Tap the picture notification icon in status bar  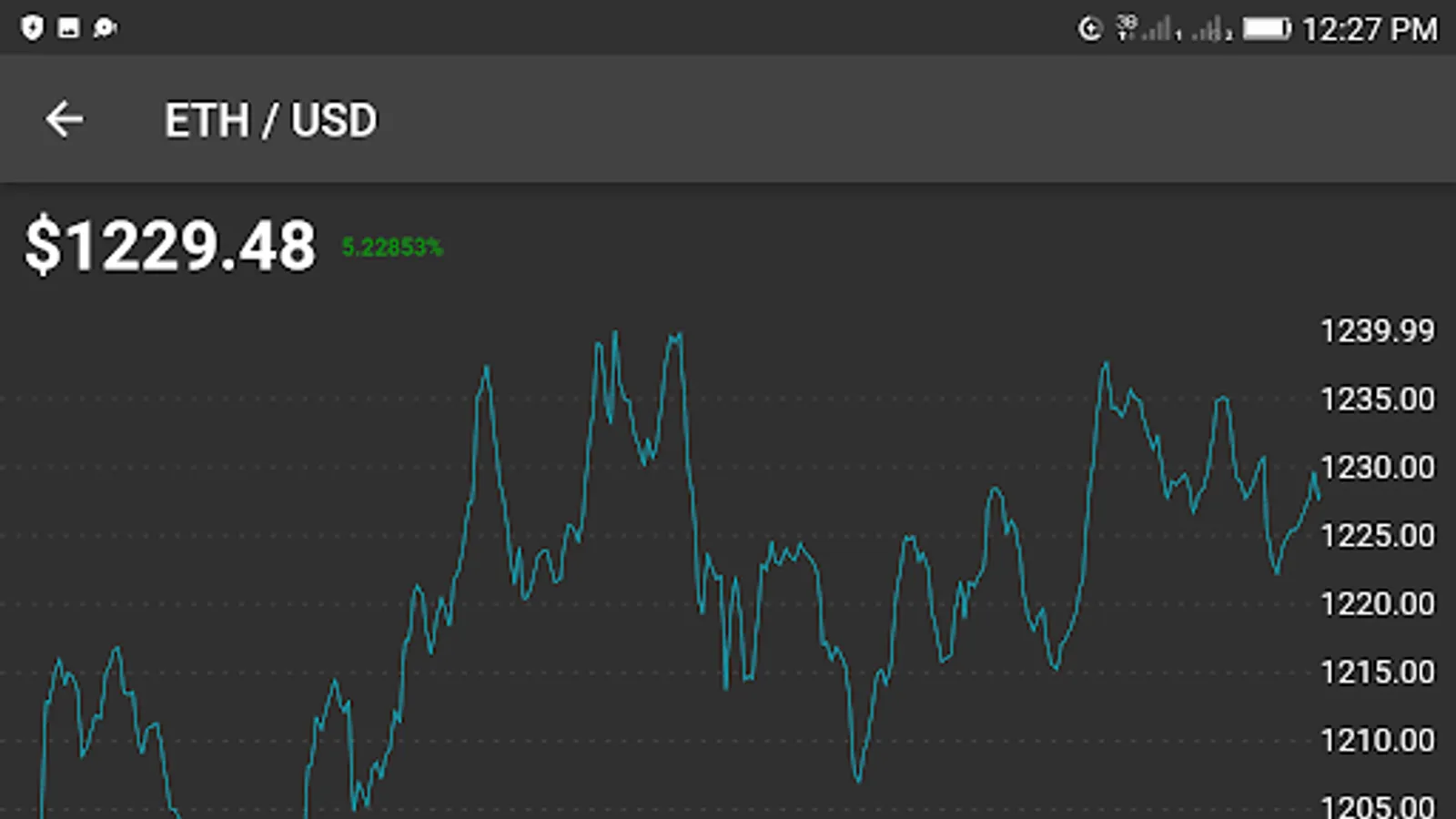[69, 28]
